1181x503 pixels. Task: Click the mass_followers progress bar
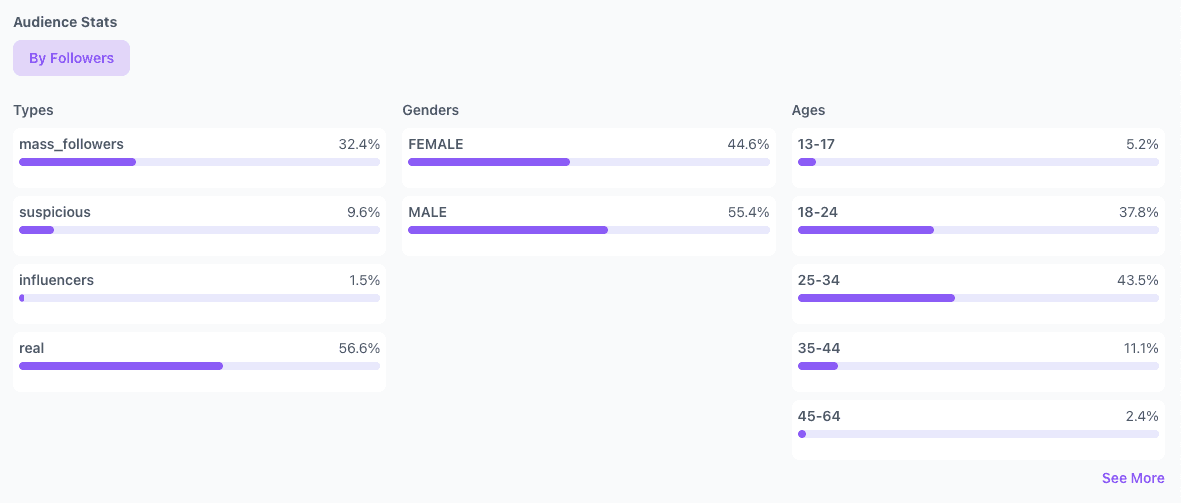(199, 162)
